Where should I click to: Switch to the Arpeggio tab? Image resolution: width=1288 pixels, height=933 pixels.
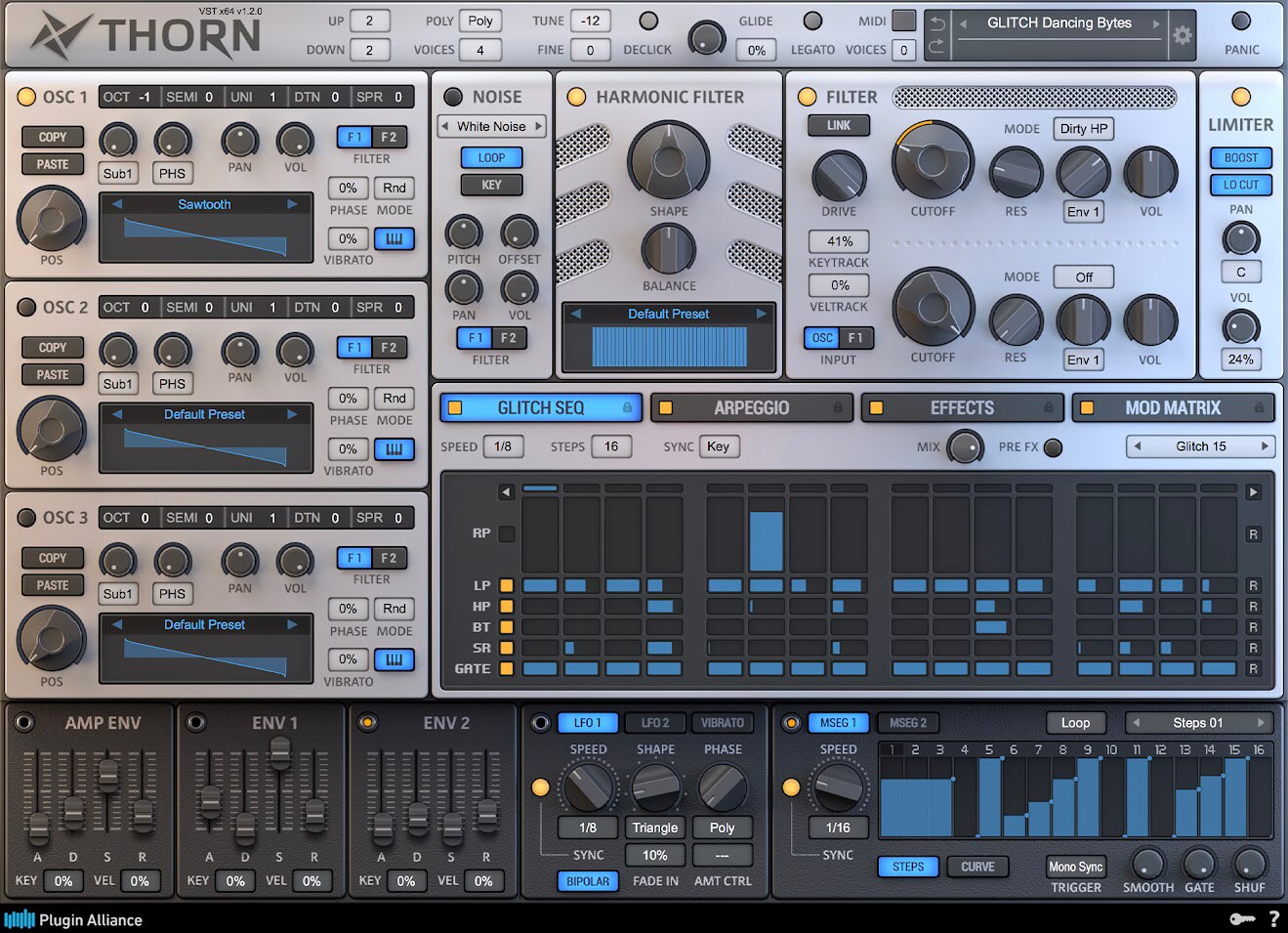(x=751, y=407)
